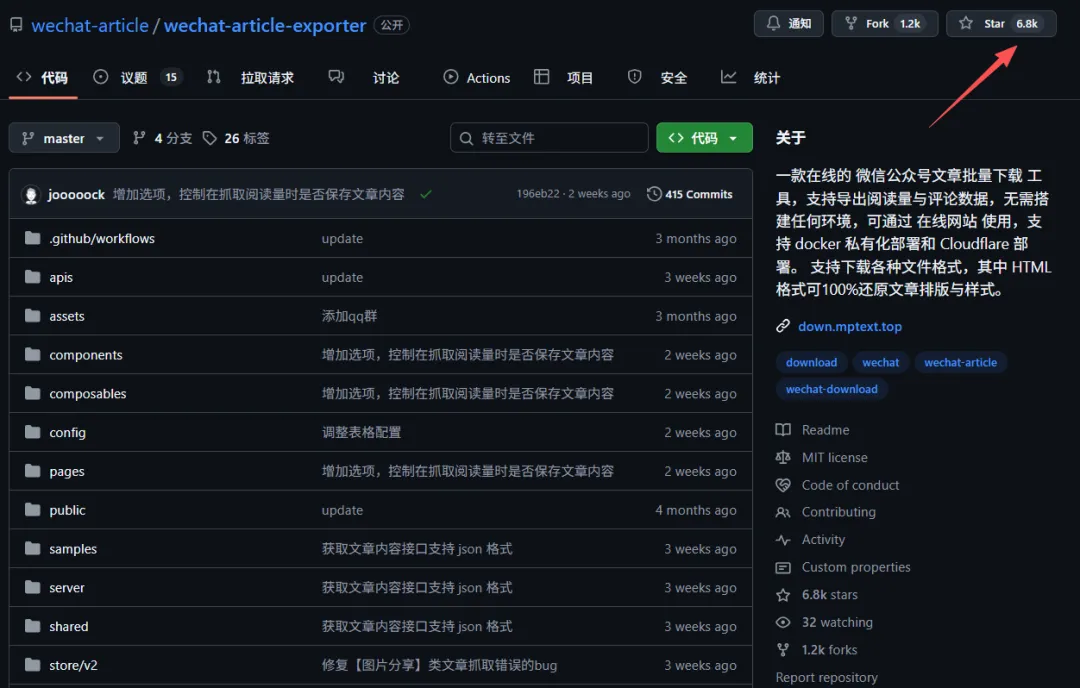The height and width of the screenshot is (688, 1080).
Task: Open the 议题 tab with 15 issues
Action: (137, 78)
